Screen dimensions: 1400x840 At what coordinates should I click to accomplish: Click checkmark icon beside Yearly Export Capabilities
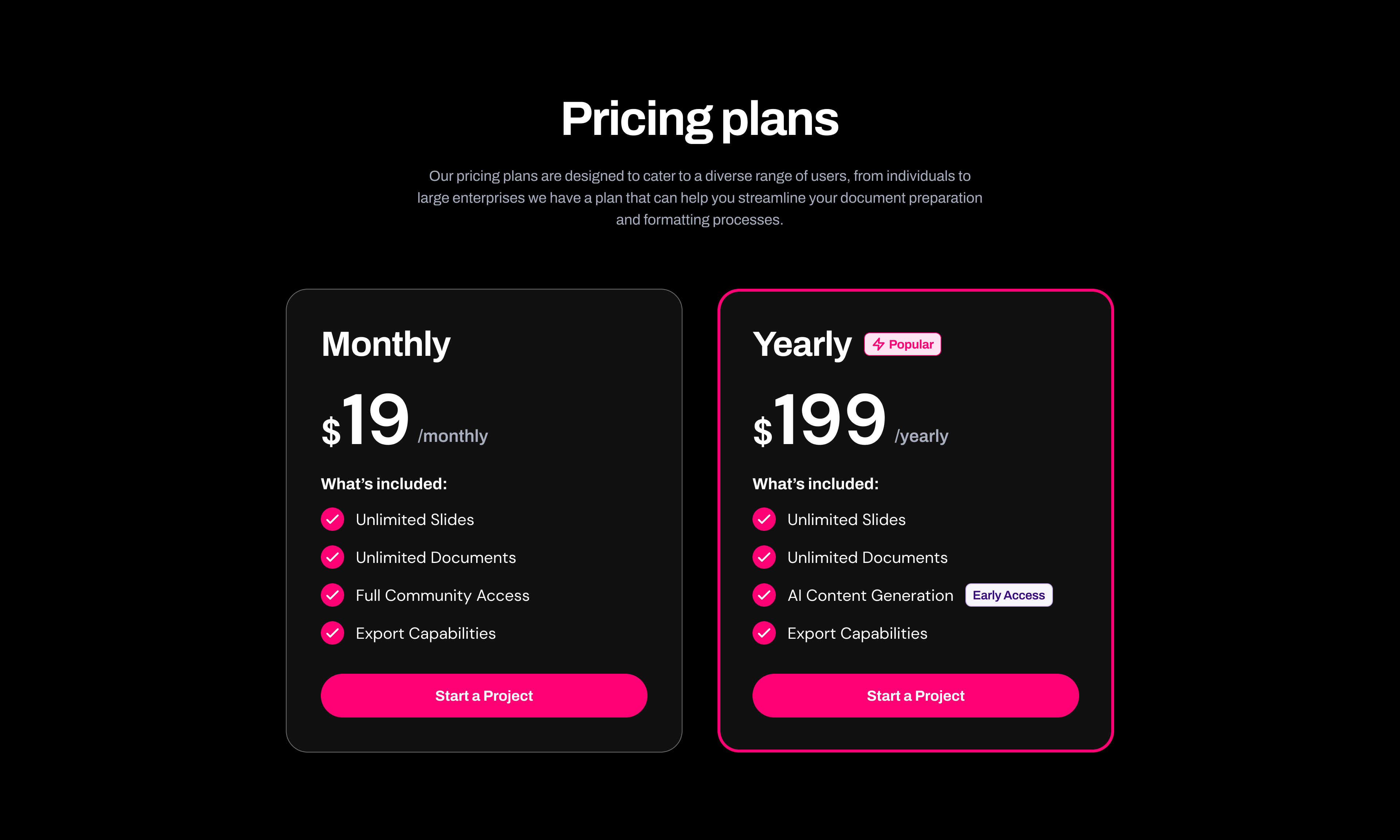click(x=765, y=633)
